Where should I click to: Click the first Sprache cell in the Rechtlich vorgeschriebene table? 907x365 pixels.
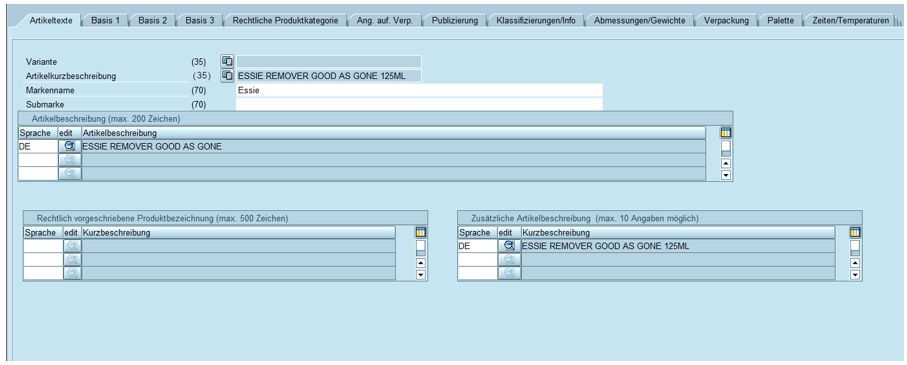click(43, 246)
